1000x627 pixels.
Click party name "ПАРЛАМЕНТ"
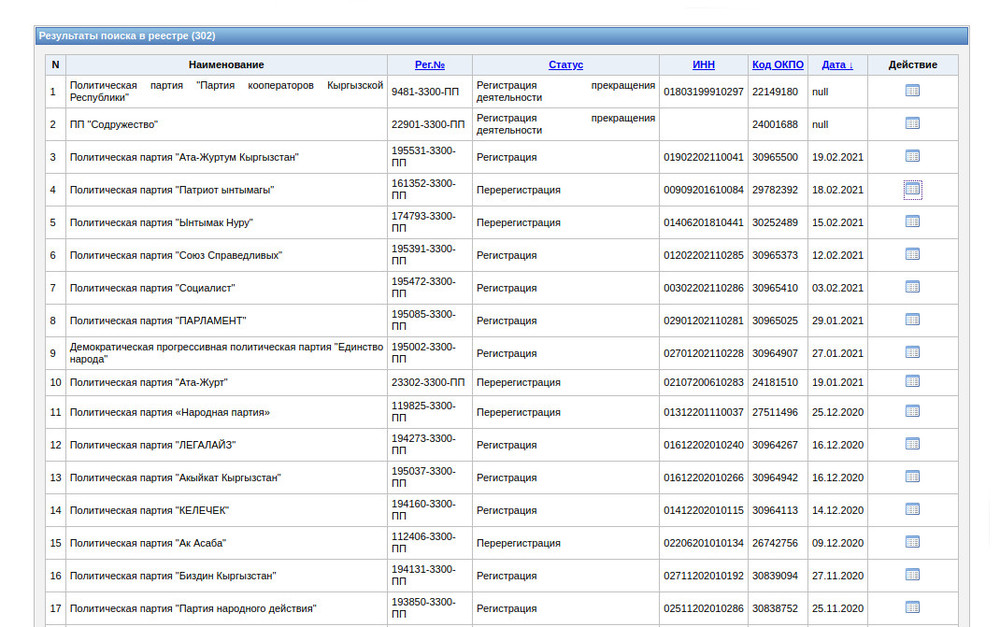[x=158, y=320]
